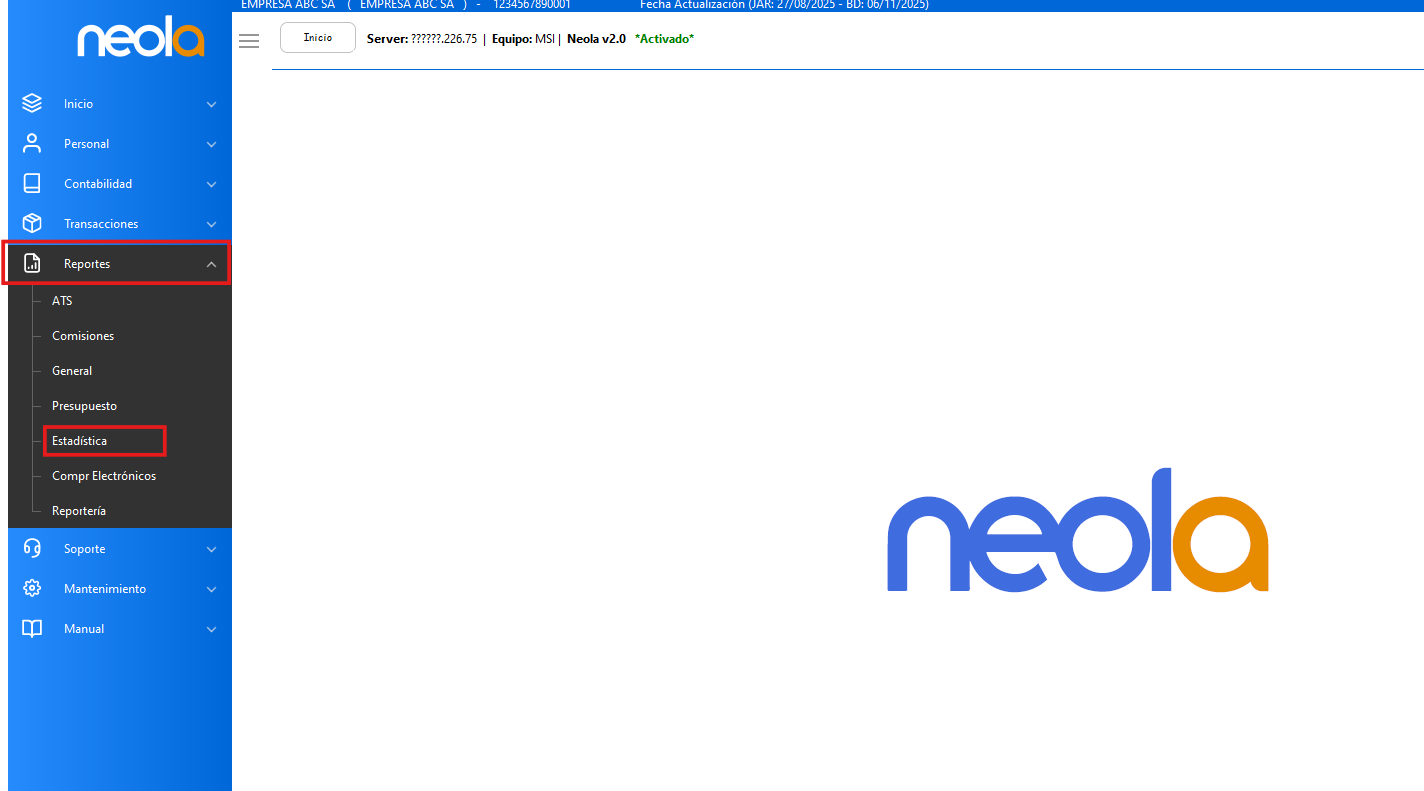Open the ATS report submenu item

62,301
